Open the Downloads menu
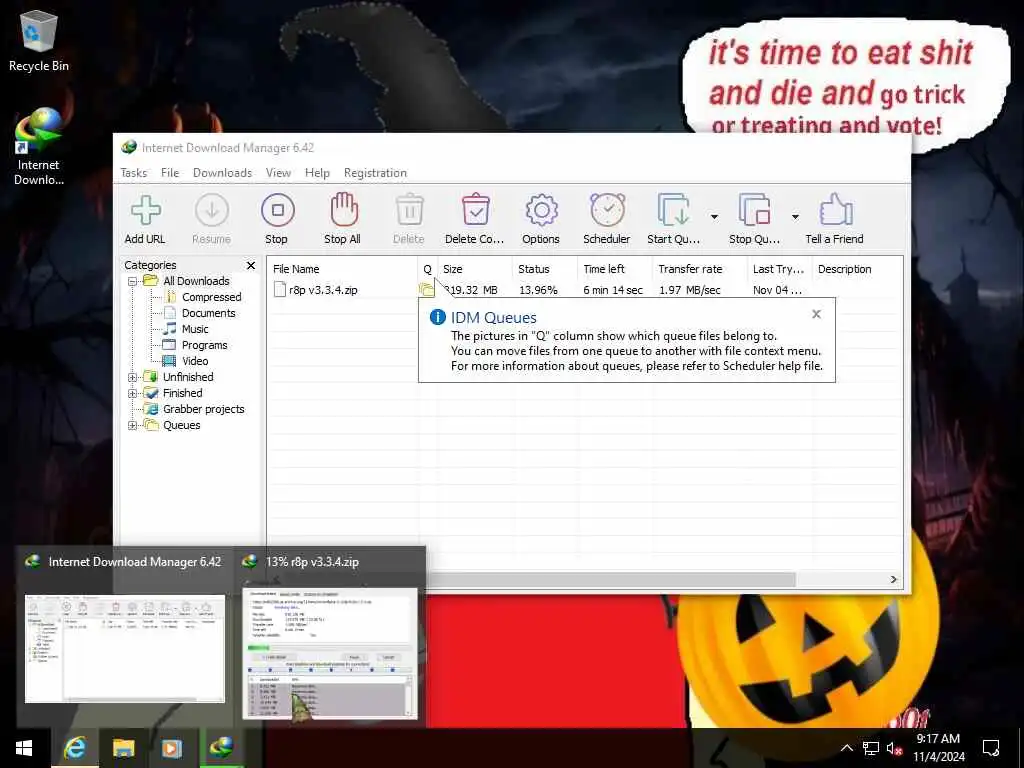This screenshot has height=768, width=1024. pyautogui.click(x=222, y=173)
